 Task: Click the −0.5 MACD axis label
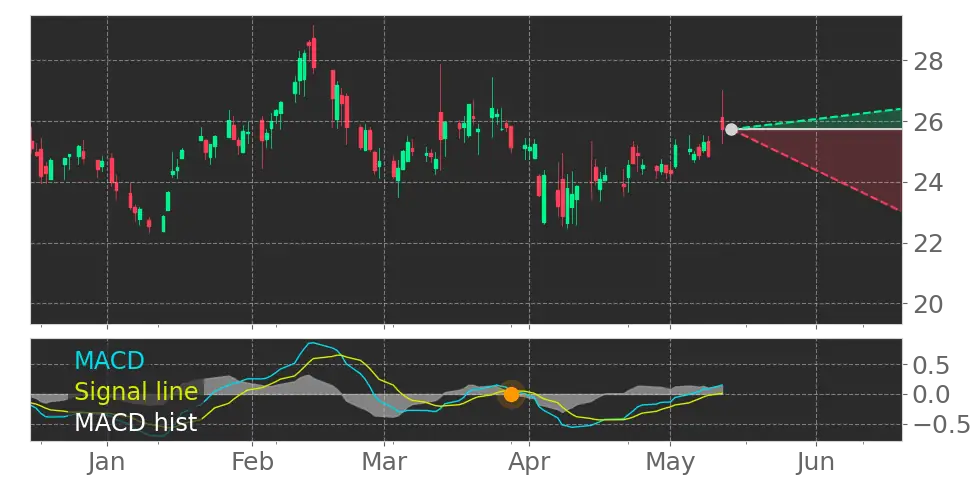[x=940, y=425]
